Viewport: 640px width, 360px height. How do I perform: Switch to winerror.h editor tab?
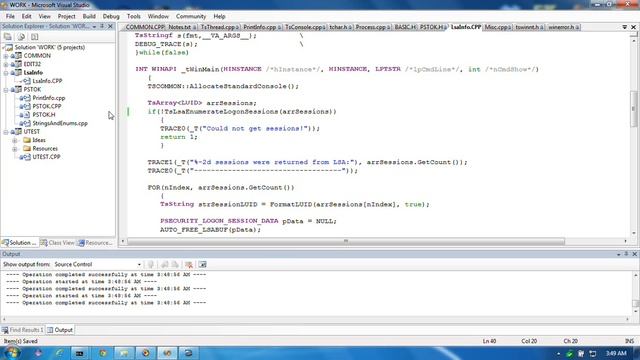coord(563,27)
